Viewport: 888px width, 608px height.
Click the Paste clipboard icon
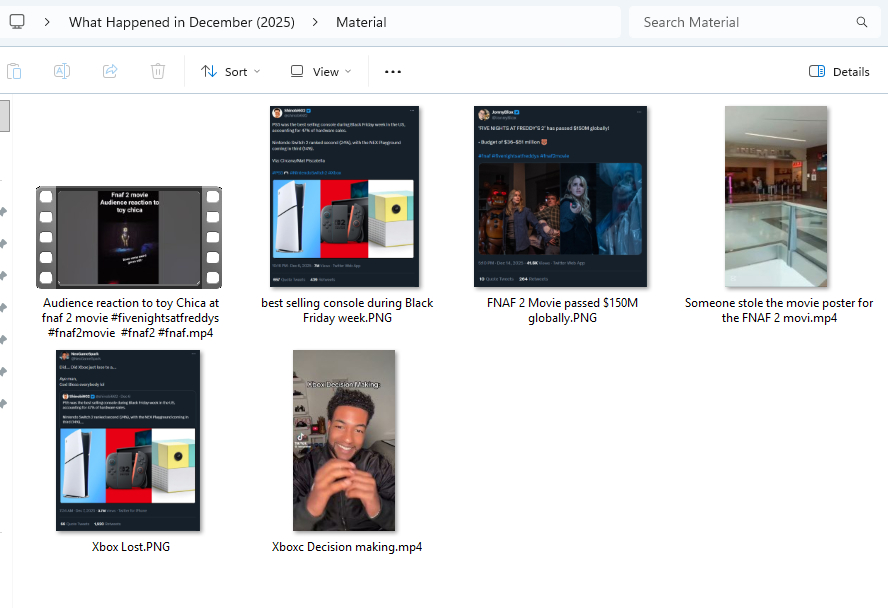pyautogui.click(x=14, y=71)
